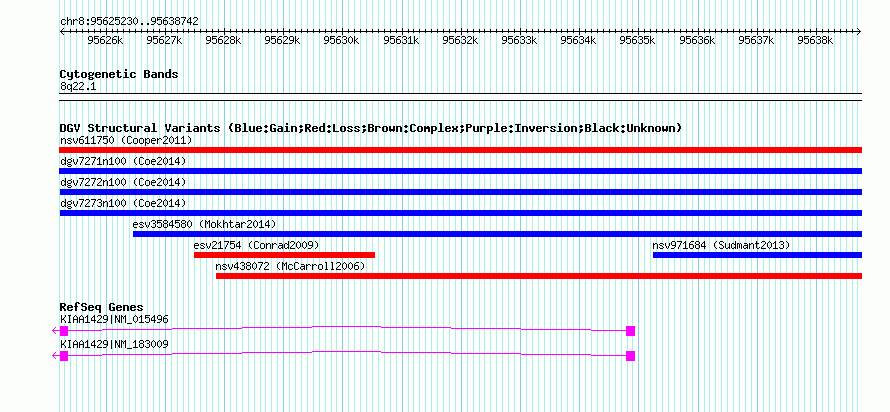Click the 95632k ruler tick label
890x412 pixels.
[460, 40]
